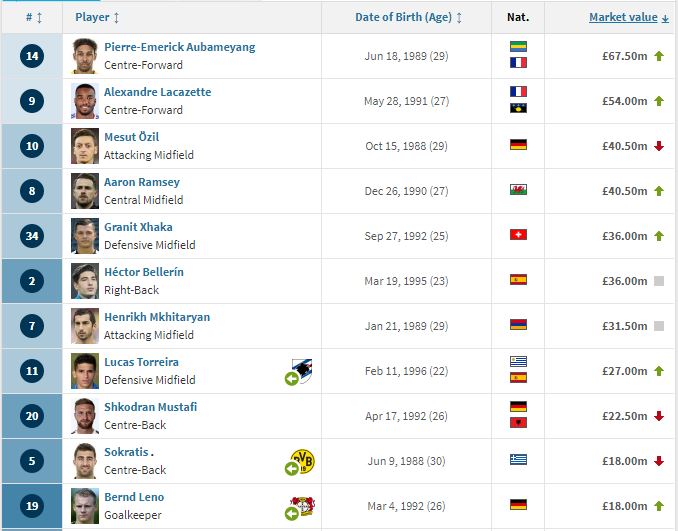Open Alexandre Lacazette player profile link
The height and width of the screenshot is (531, 678).
157,92
